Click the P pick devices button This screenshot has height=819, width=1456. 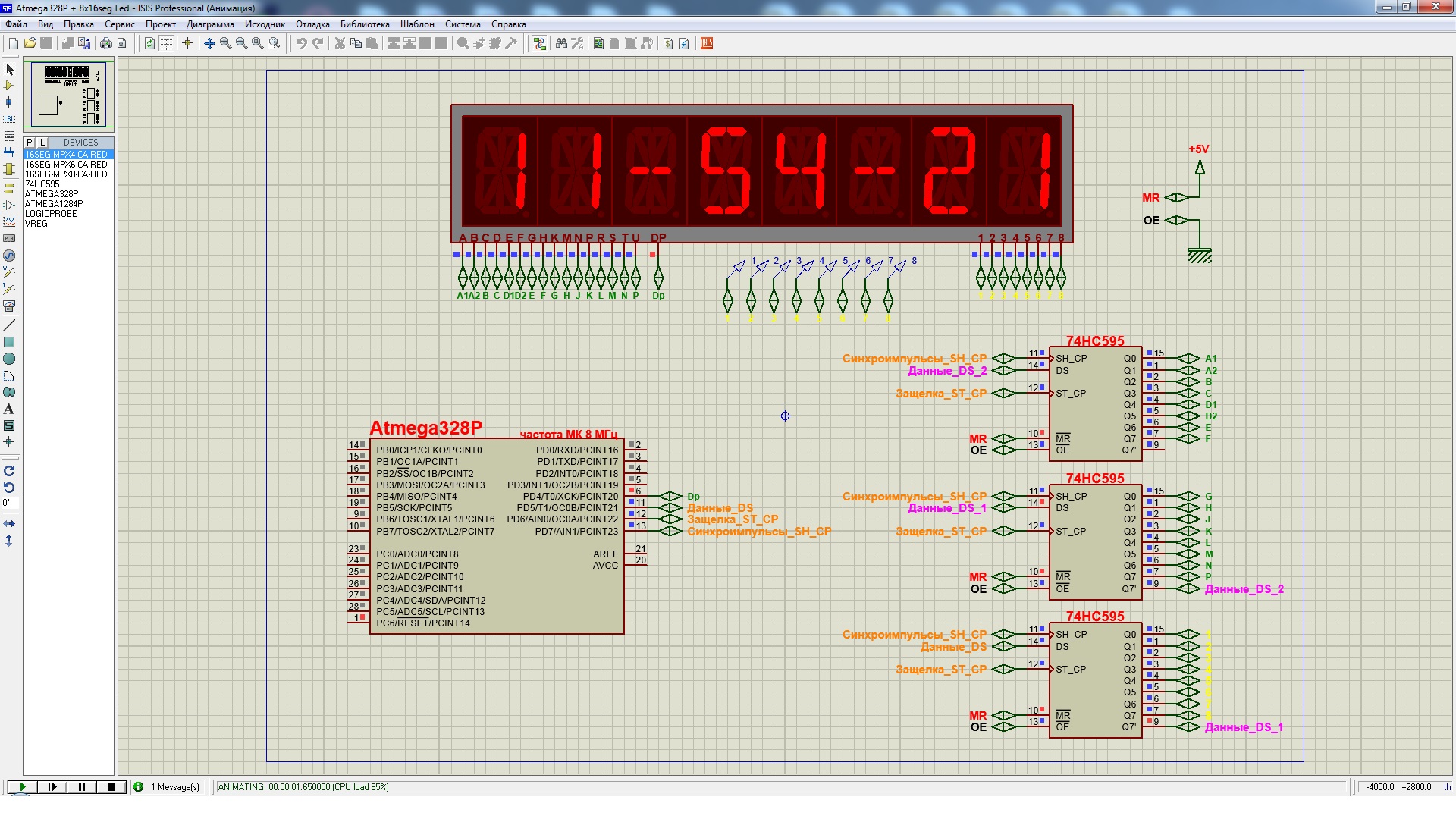click(x=30, y=142)
